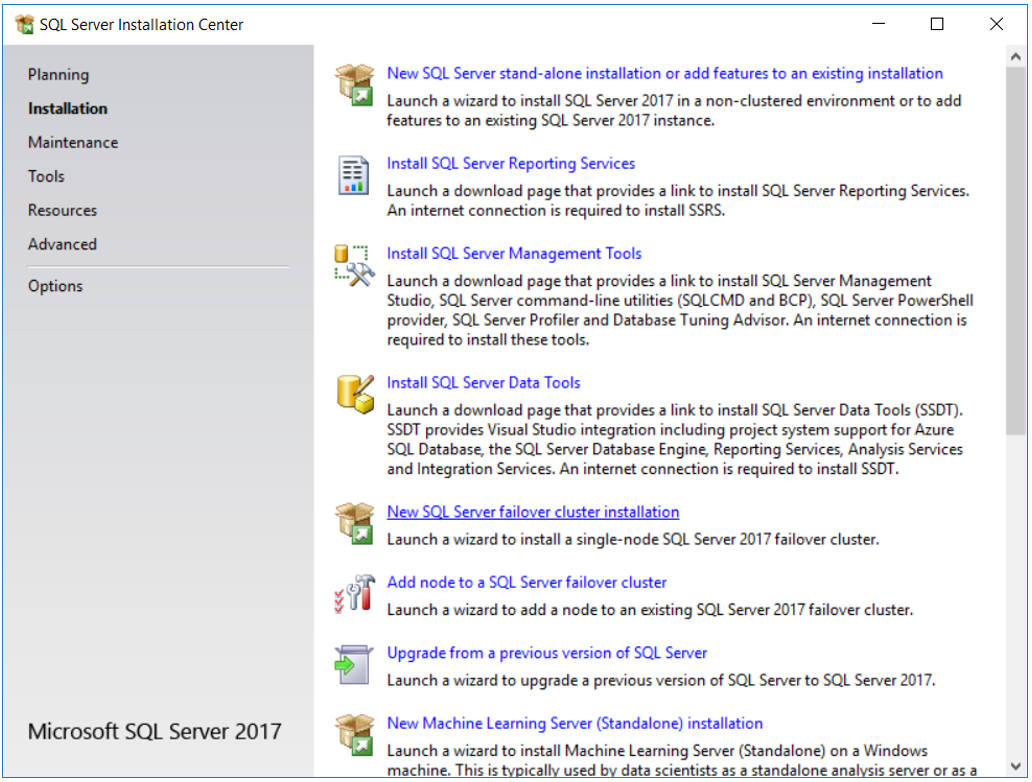Switch to the Maintenance section
Viewport: 1032px width, 782px height.
pyautogui.click(x=72, y=142)
